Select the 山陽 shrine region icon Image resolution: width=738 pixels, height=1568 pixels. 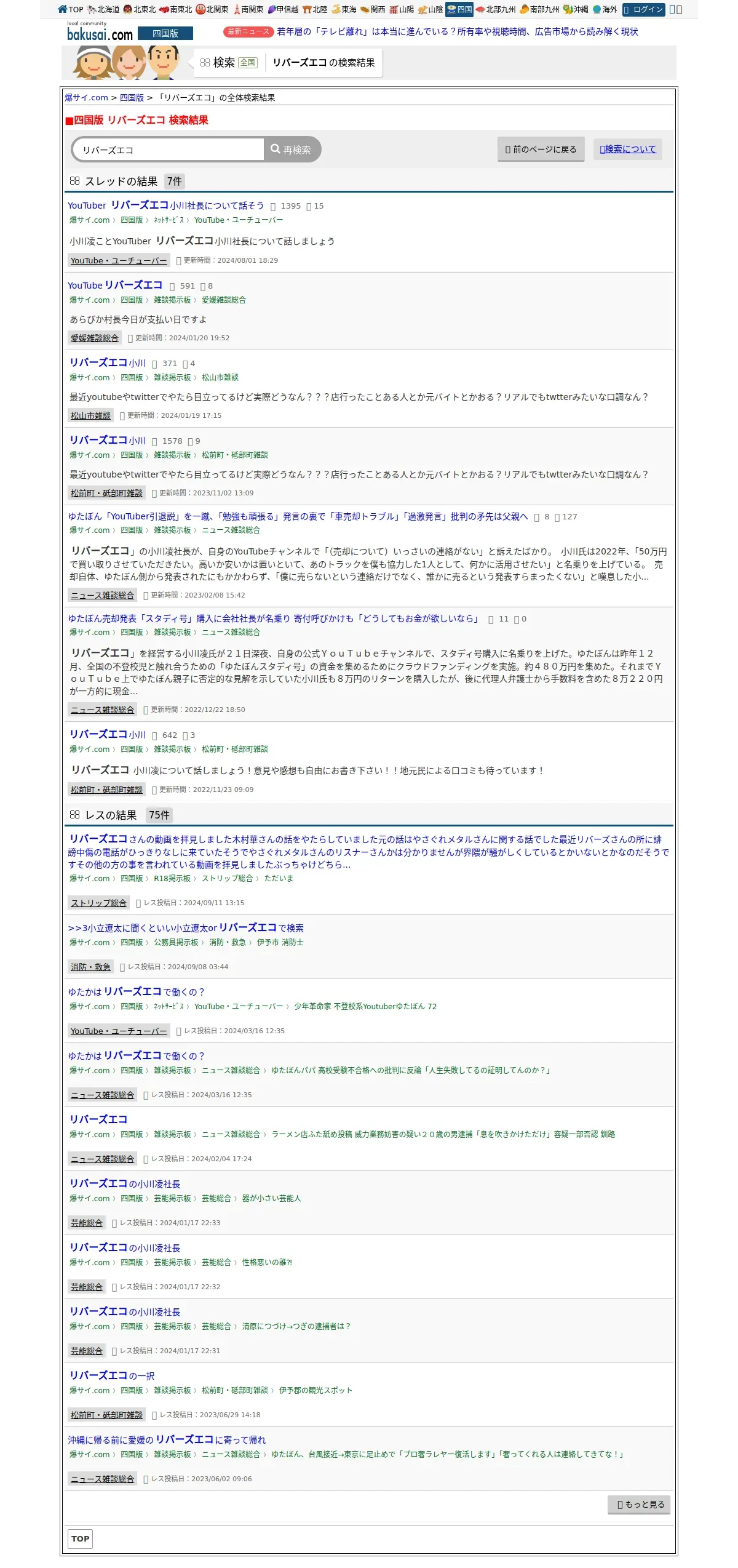pyautogui.click(x=402, y=9)
